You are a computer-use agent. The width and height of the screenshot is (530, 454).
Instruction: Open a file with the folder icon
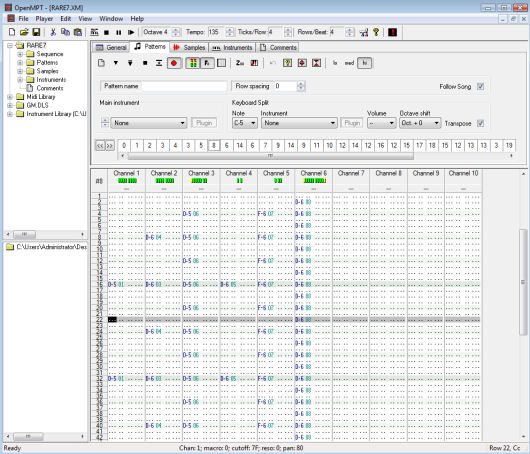point(24,32)
